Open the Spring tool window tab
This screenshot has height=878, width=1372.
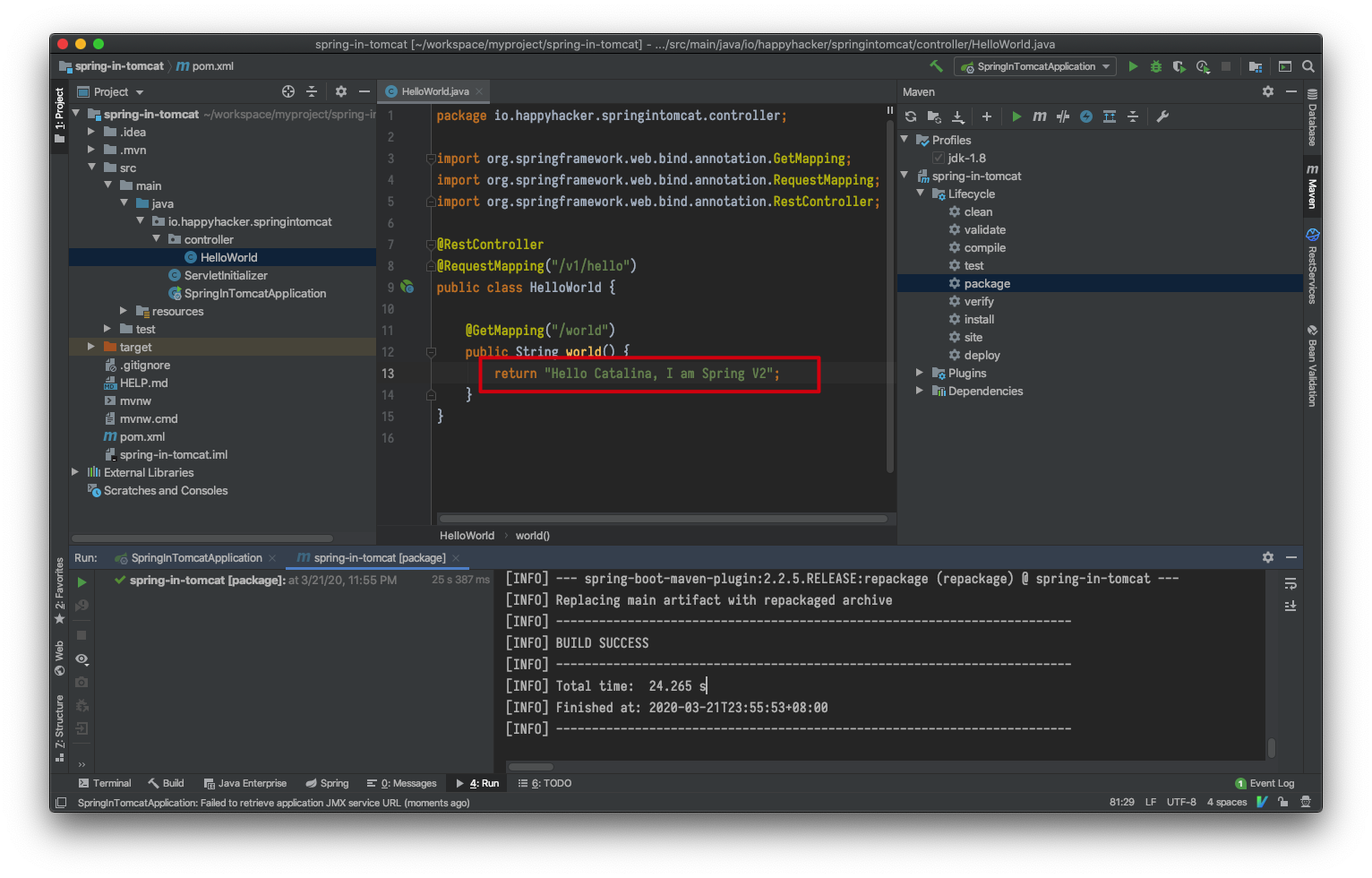tap(327, 783)
